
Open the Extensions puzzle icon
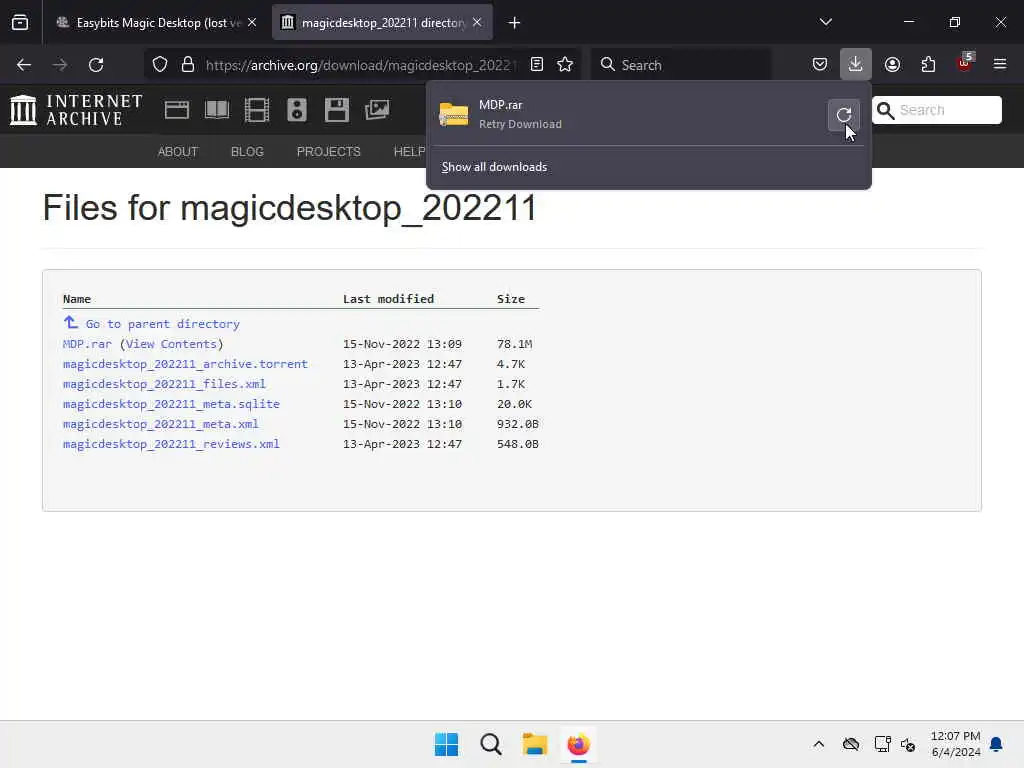coord(928,64)
